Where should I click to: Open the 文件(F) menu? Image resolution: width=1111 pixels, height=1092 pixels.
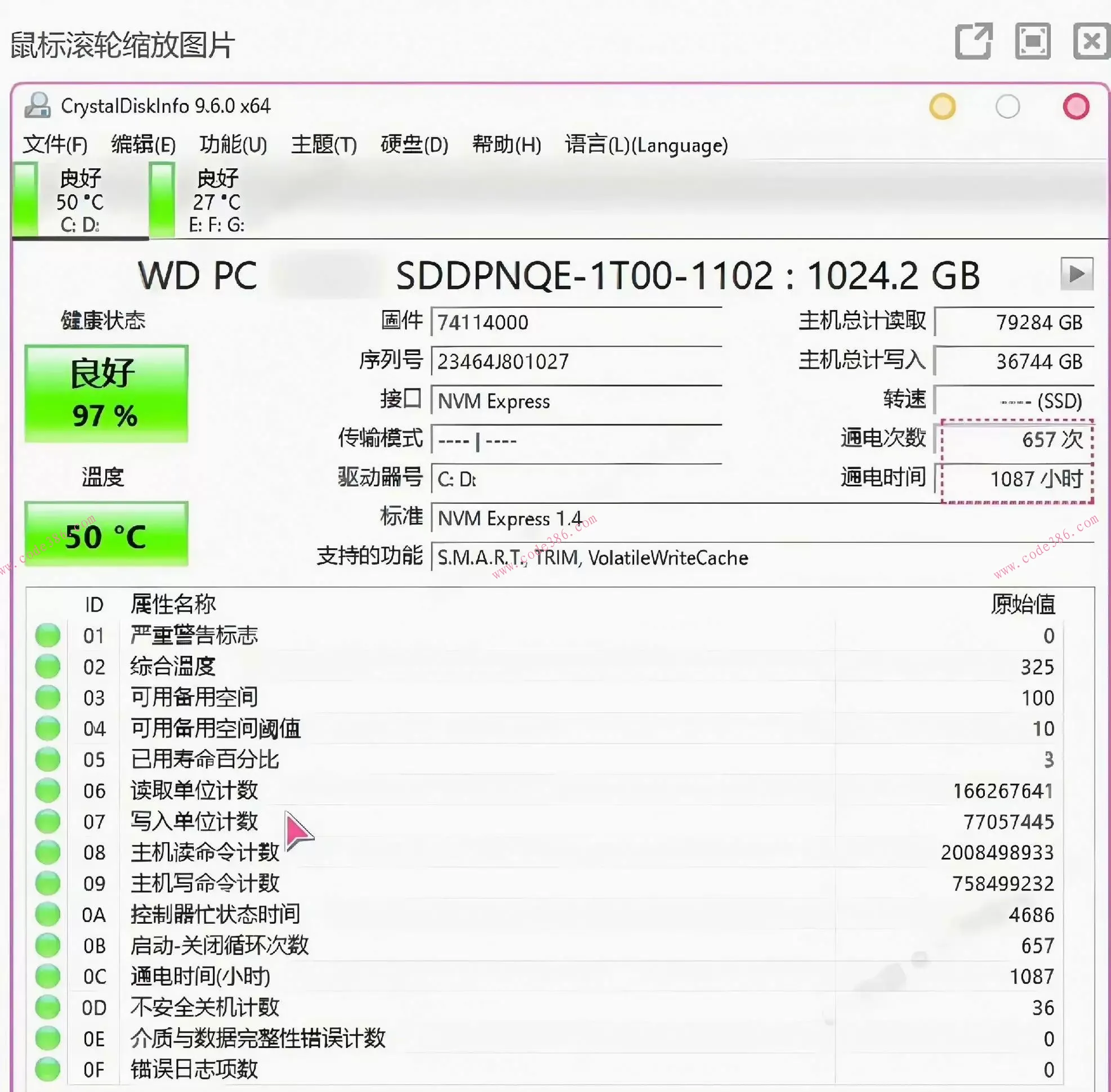(55, 145)
